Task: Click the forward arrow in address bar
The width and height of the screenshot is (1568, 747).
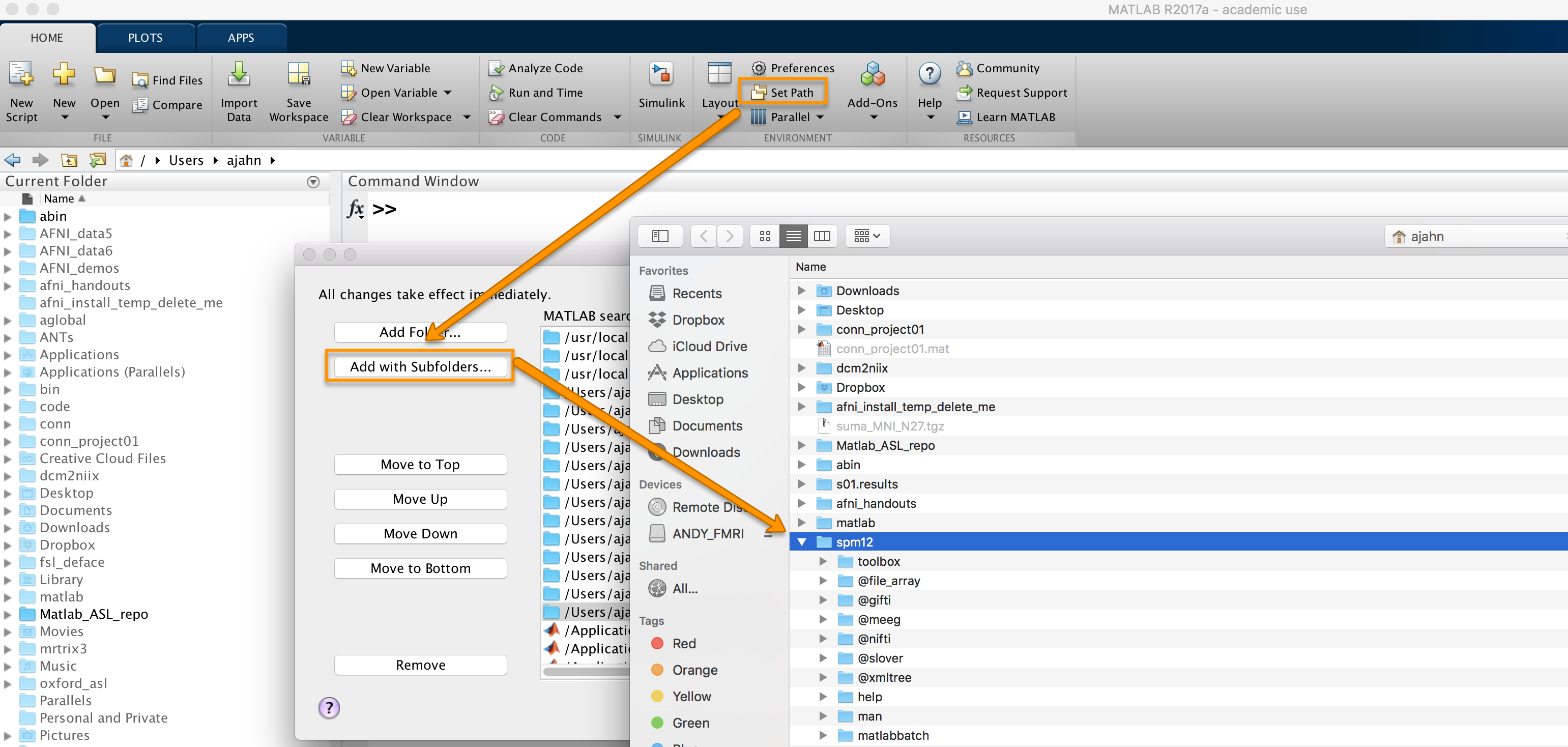Action: pyautogui.click(x=40, y=160)
